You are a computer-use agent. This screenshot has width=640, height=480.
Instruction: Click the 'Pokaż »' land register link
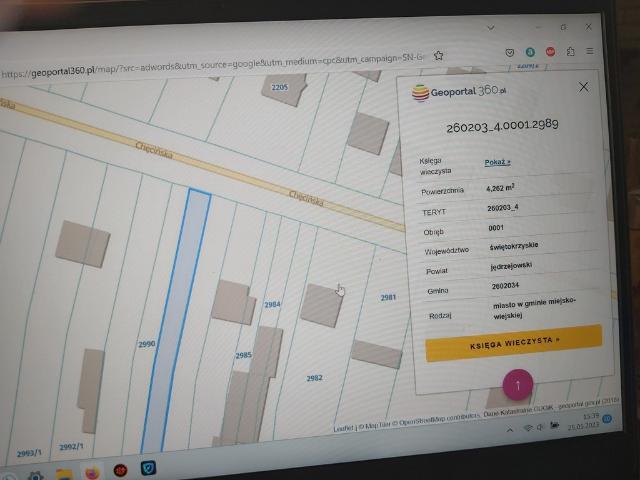click(x=497, y=162)
